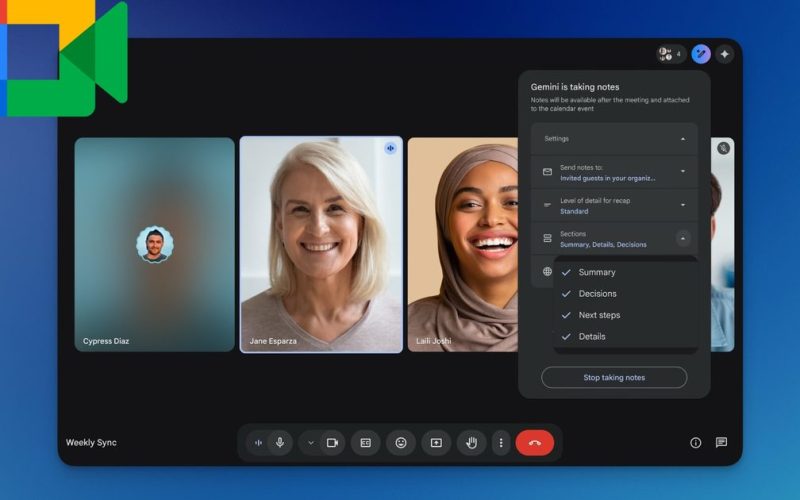The width and height of the screenshot is (800, 500).
Task: Open the three-dot more options menu
Action: (x=501, y=443)
